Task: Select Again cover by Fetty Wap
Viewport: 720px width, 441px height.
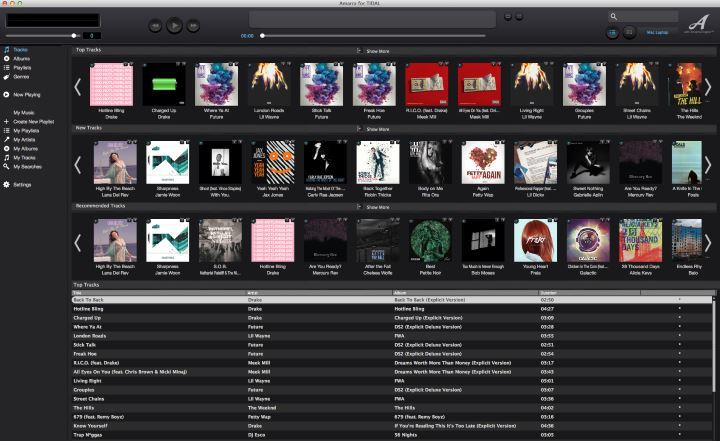Action: click(x=483, y=163)
